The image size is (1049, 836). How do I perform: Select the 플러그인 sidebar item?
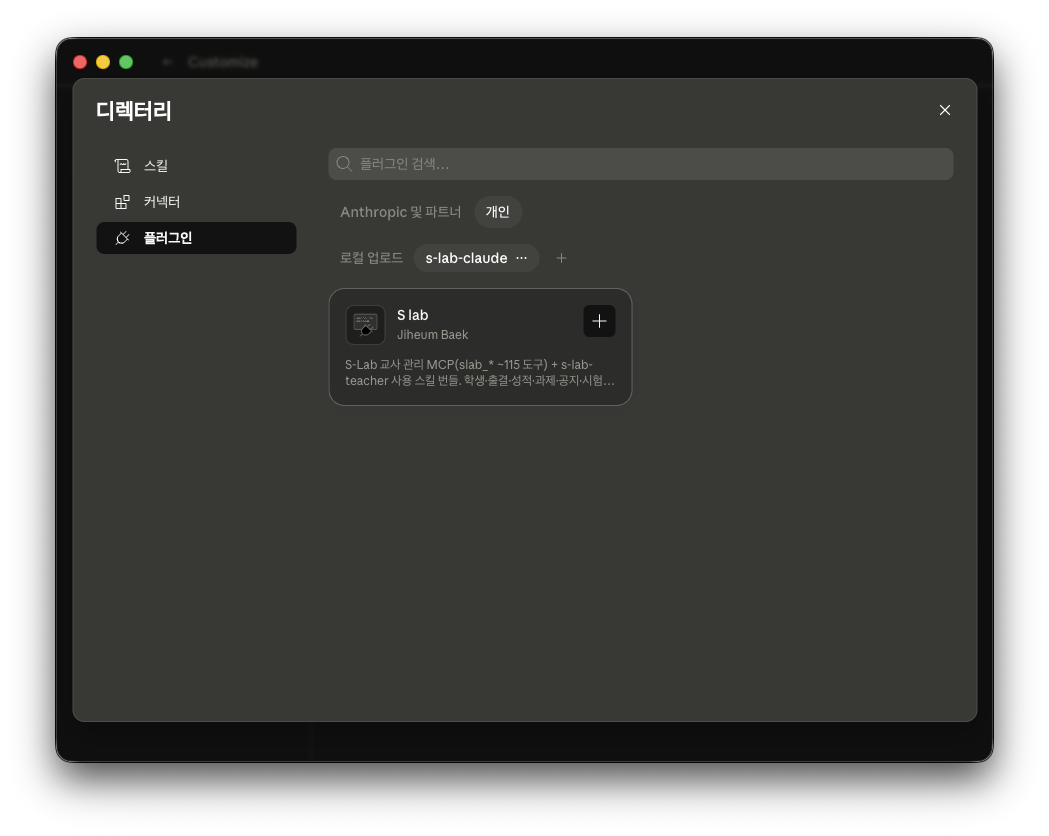196,238
